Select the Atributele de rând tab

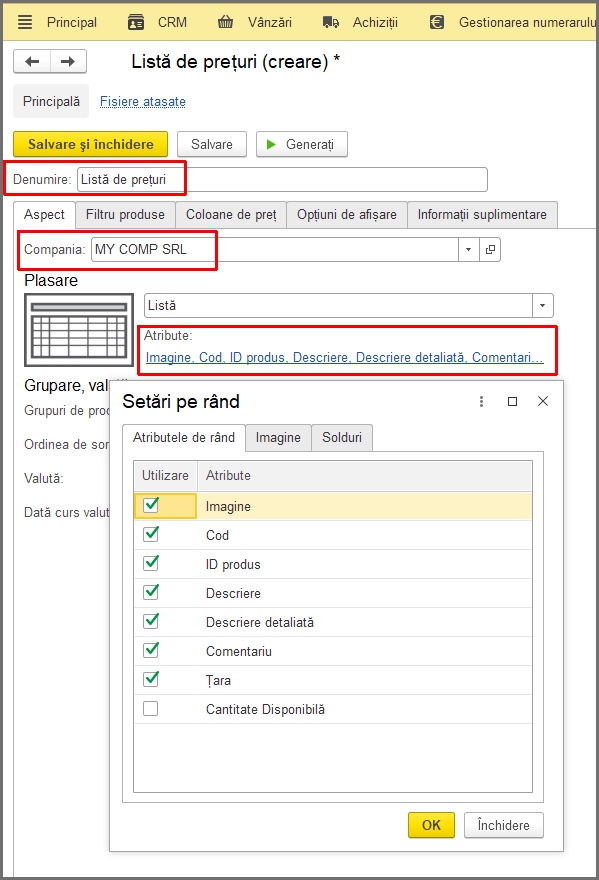[x=184, y=438]
